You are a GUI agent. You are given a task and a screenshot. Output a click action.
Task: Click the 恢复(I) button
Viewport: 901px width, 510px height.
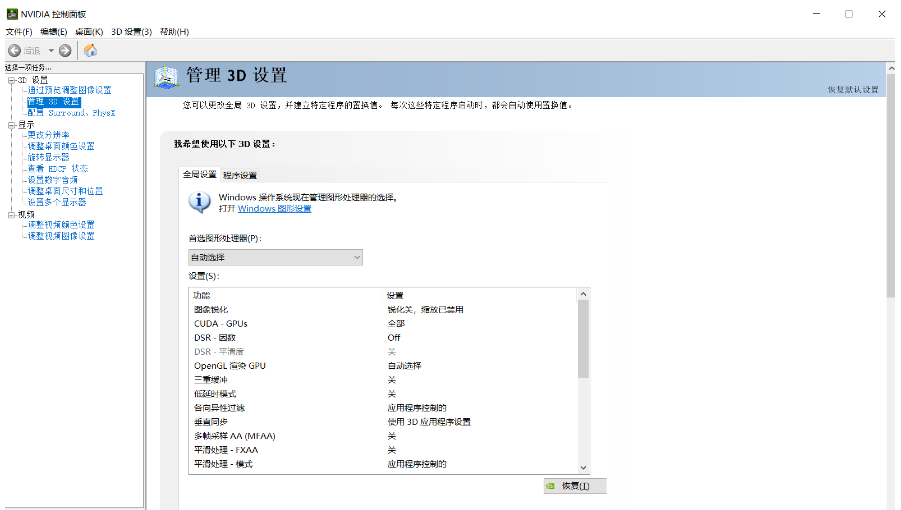(575, 486)
